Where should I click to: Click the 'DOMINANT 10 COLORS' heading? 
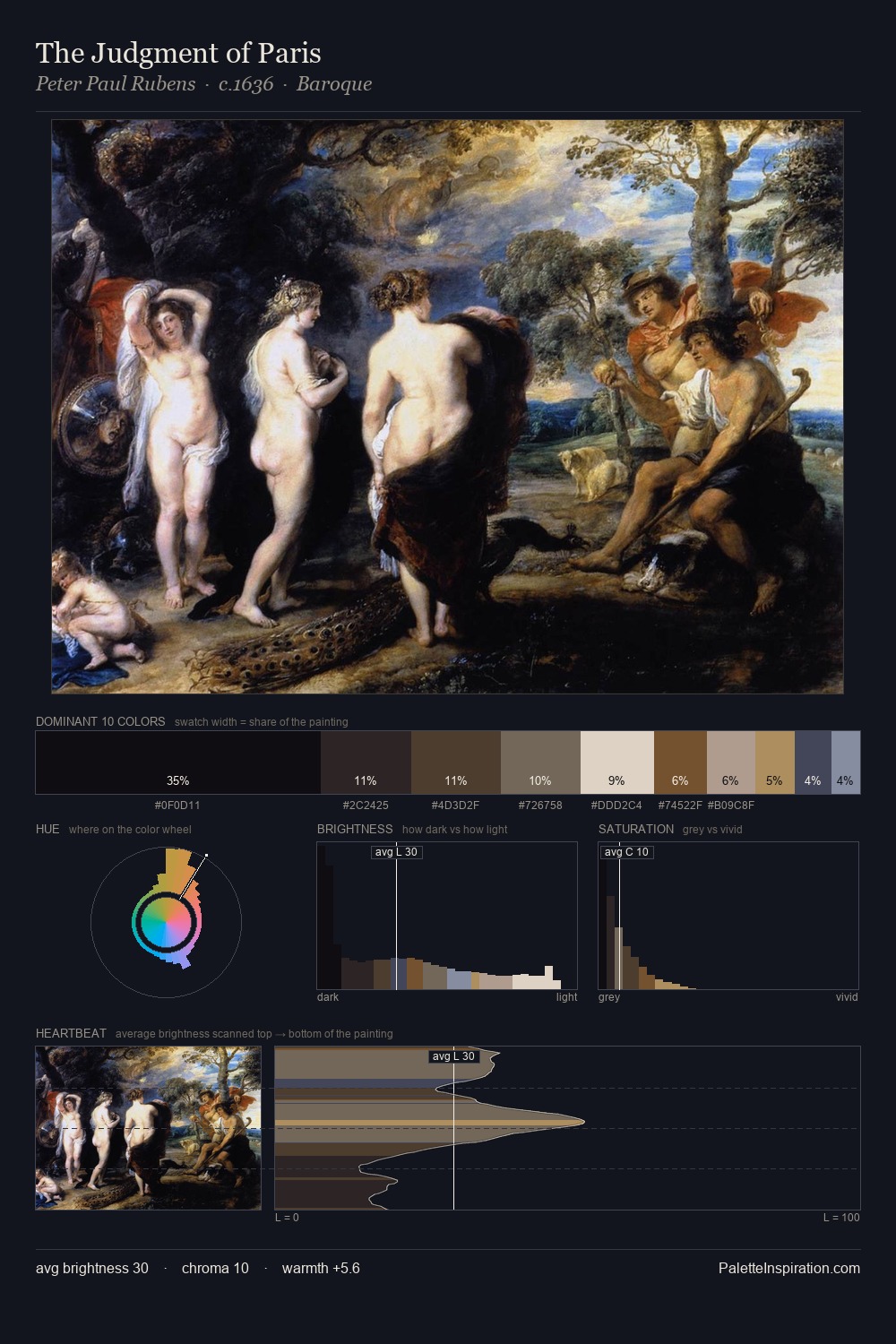click(100, 721)
